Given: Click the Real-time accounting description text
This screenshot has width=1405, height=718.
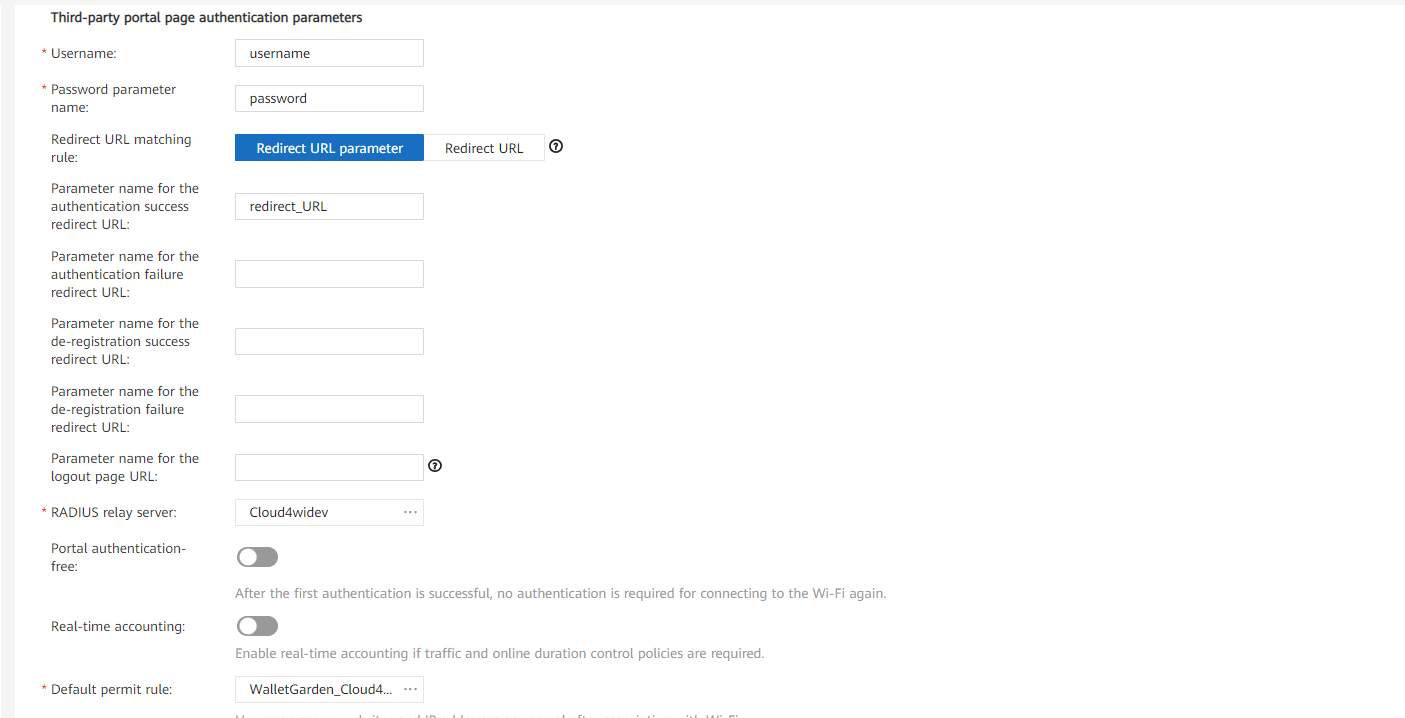Looking at the screenshot, I should pyautogui.click(x=499, y=654).
